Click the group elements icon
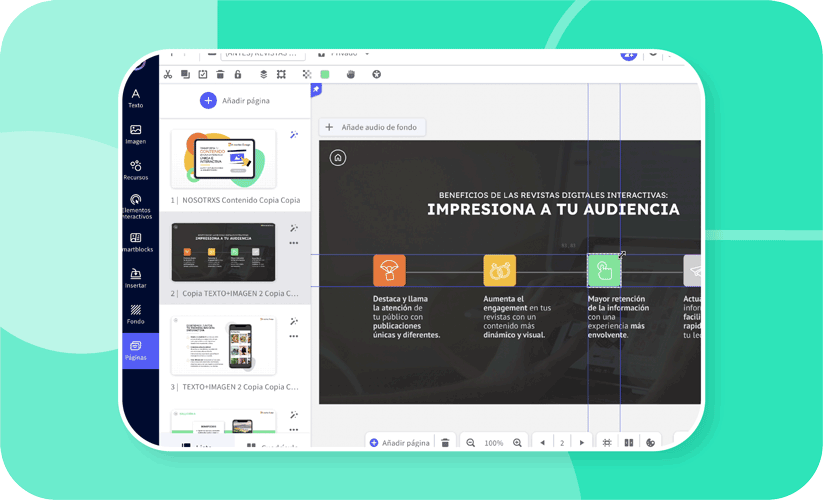Viewport: 823px width, 500px height. point(281,75)
